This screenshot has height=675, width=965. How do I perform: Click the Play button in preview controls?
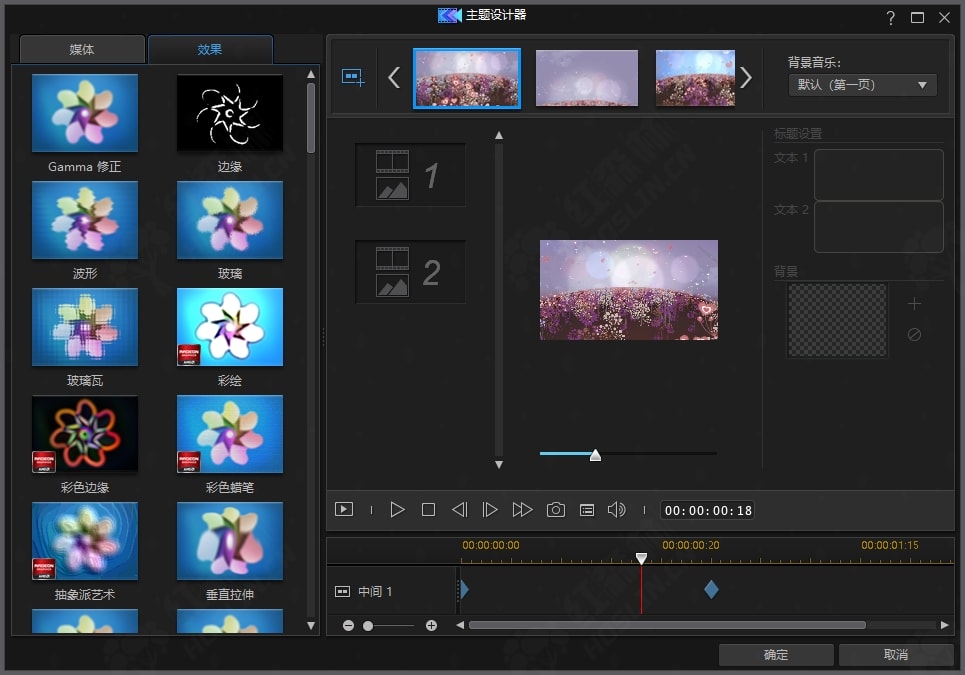coord(397,510)
